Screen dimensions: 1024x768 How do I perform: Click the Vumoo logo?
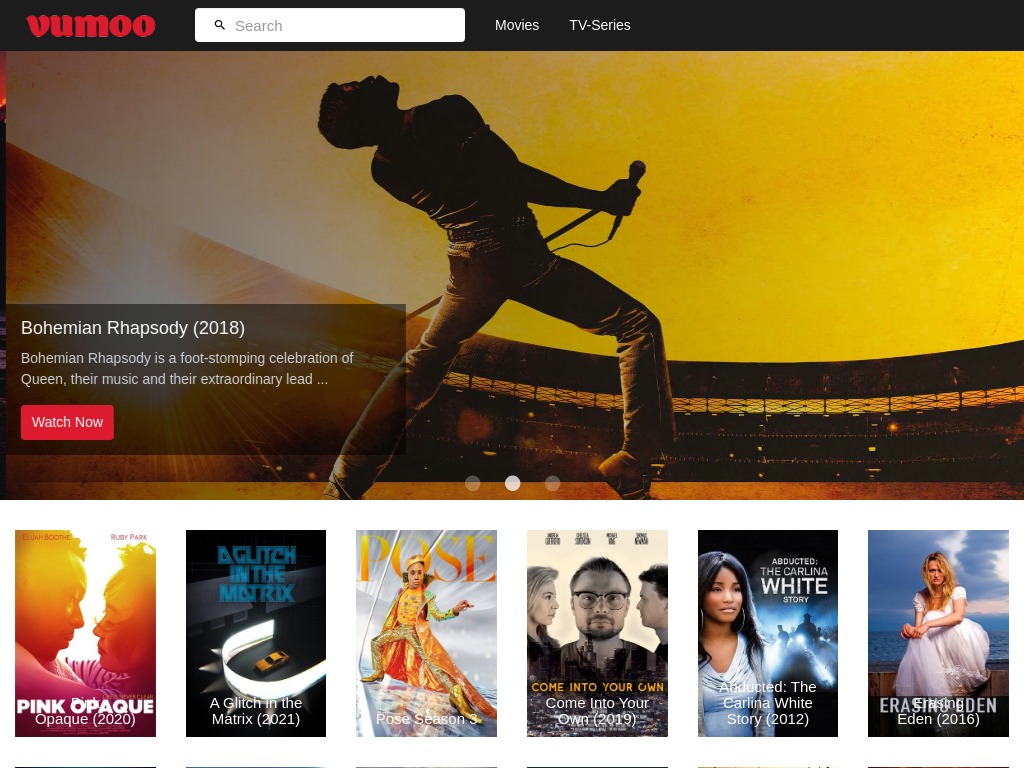click(91, 25)
